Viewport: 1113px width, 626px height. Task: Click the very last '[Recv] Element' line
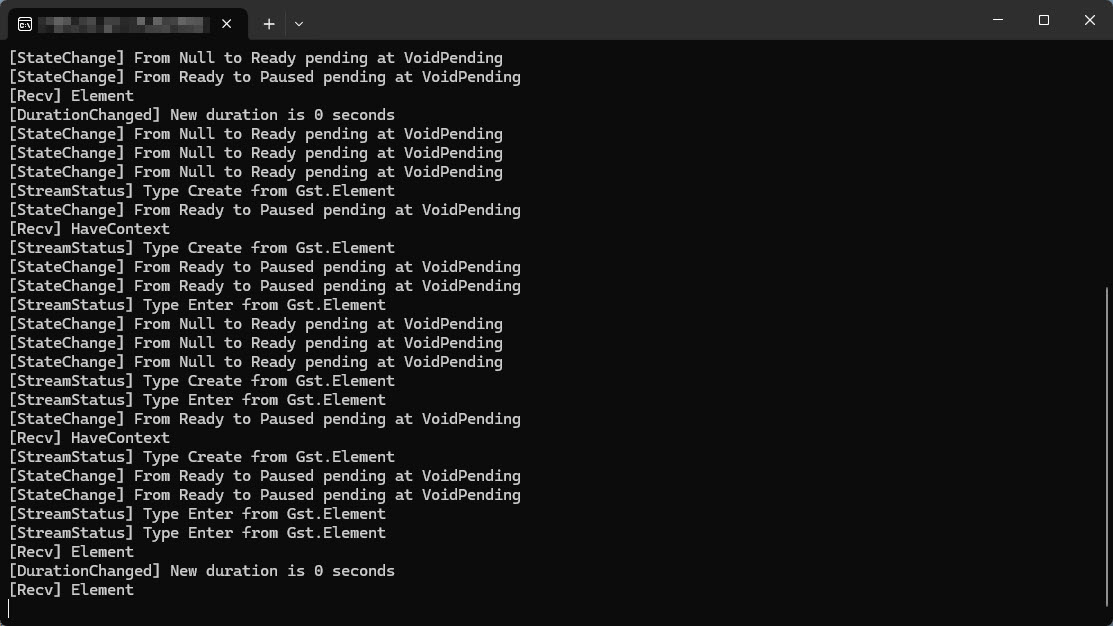point(71,590)
